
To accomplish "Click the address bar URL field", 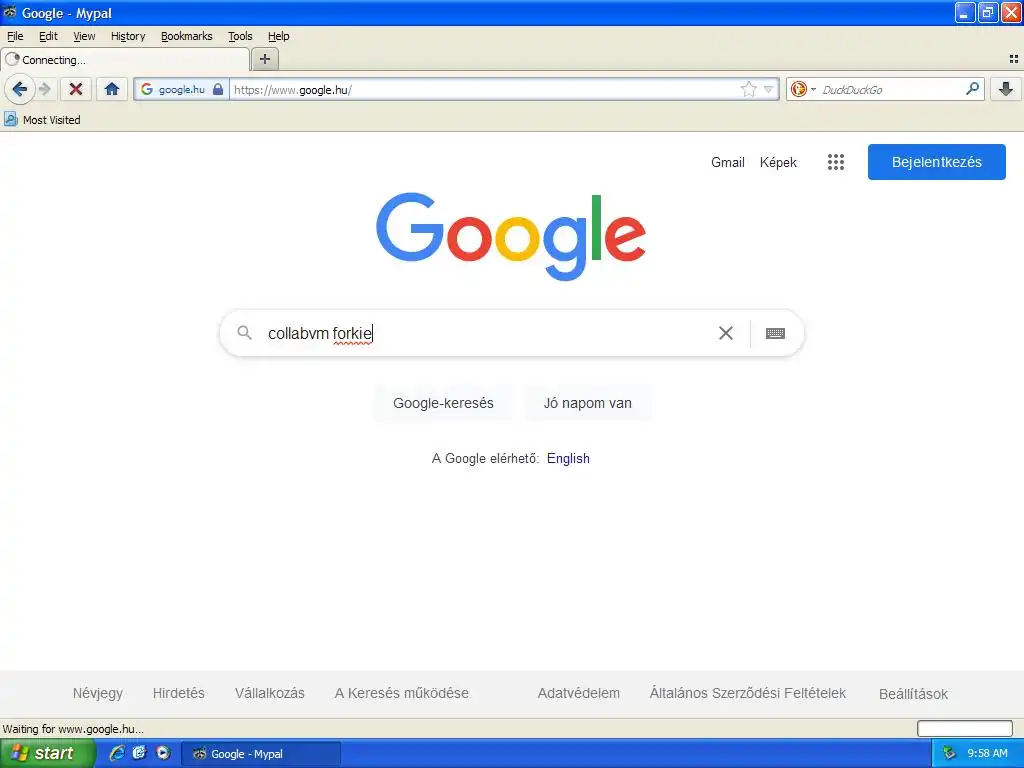I will (x=483, y=89).
